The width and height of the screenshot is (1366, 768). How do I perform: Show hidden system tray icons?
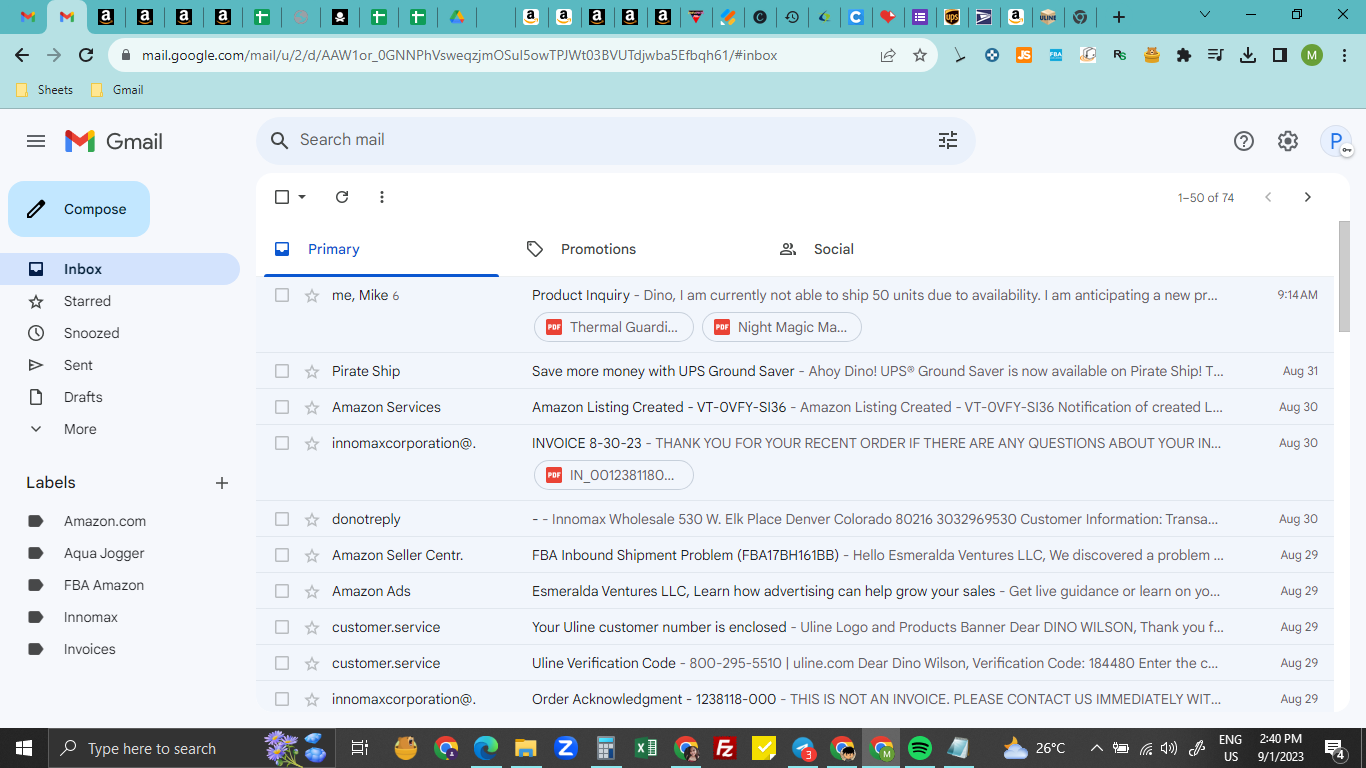coord(1097,748)
